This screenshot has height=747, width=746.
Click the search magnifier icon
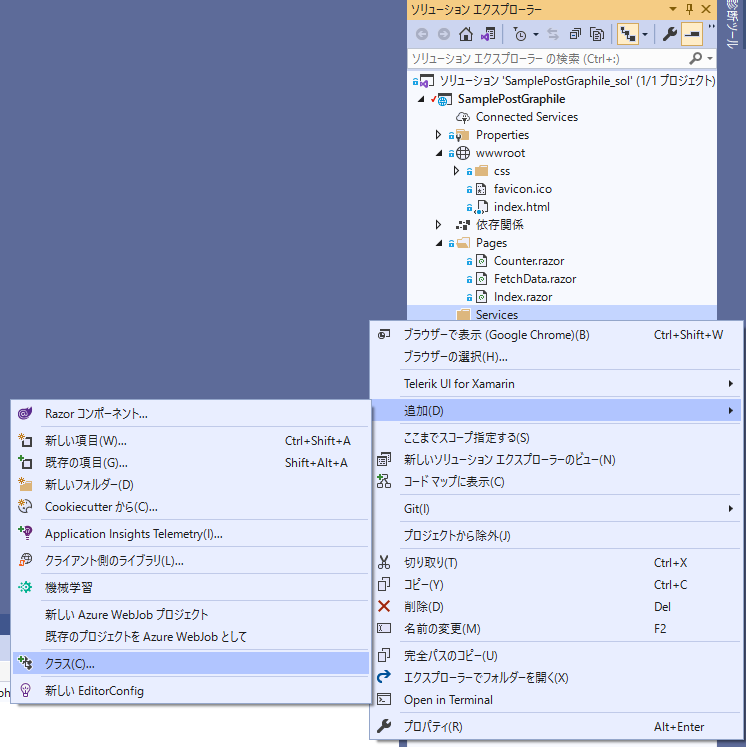point(696,59)
